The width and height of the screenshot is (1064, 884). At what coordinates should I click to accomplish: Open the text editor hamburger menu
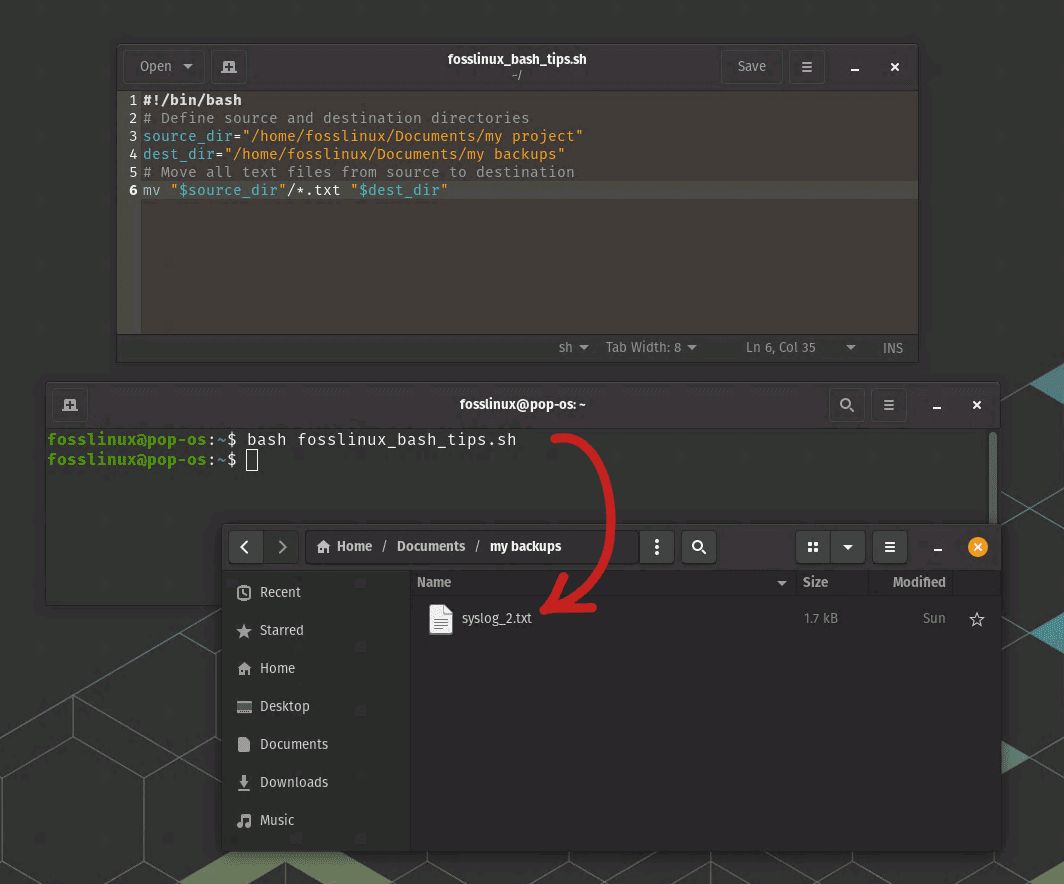(x=807, y=67)
